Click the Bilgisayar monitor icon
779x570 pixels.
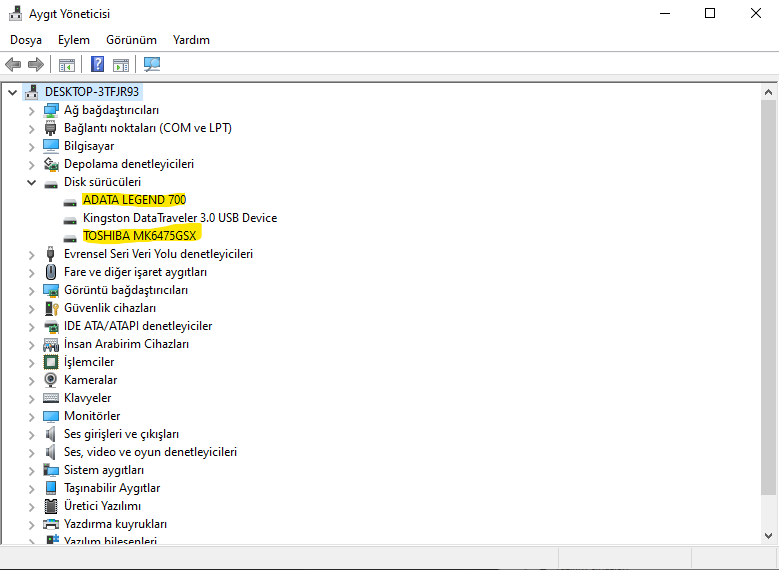51,146
